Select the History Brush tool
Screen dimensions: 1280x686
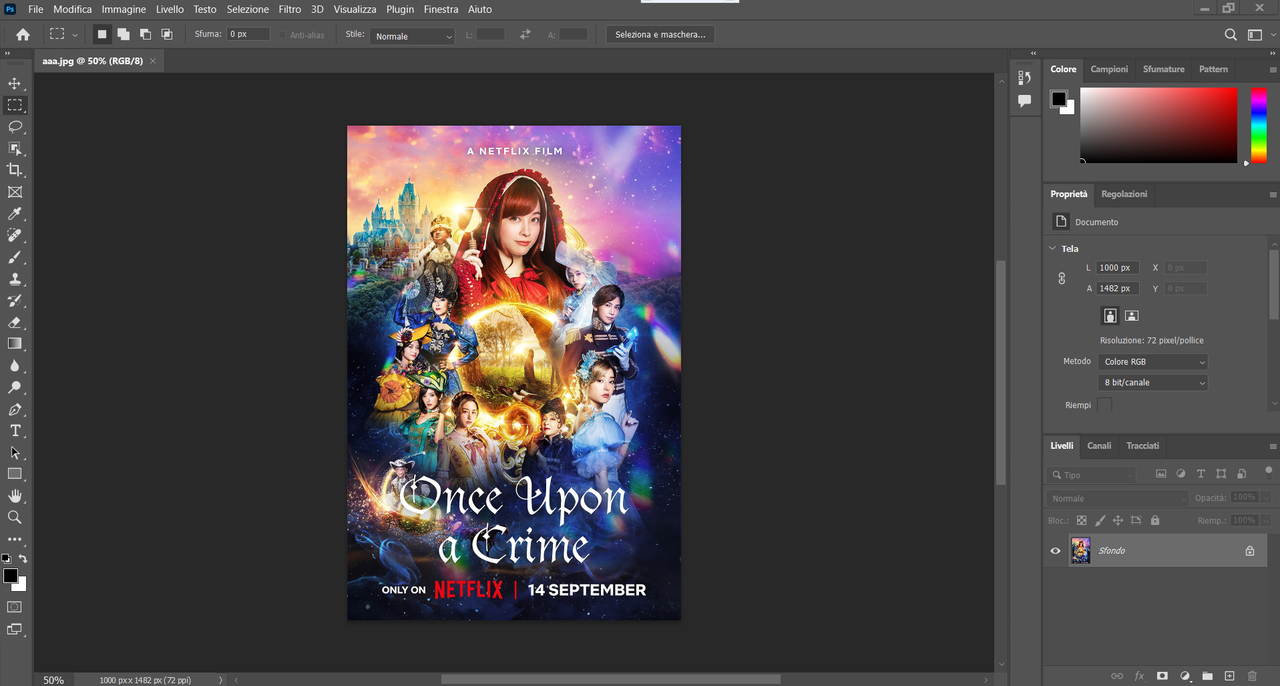15,301
